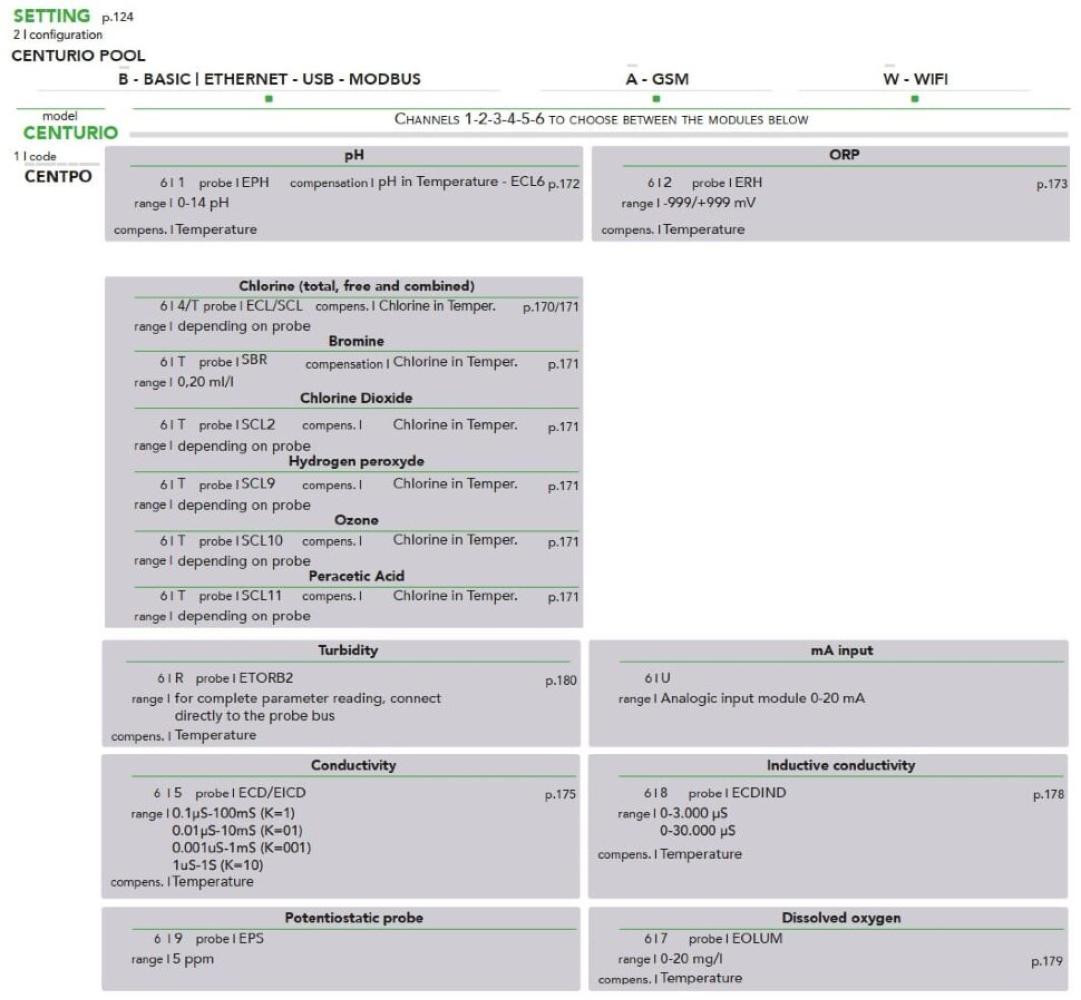Select the '1uS-1S (K=10)' range
Viewport: 1081px width, 1000px height.
coord(218,865)
